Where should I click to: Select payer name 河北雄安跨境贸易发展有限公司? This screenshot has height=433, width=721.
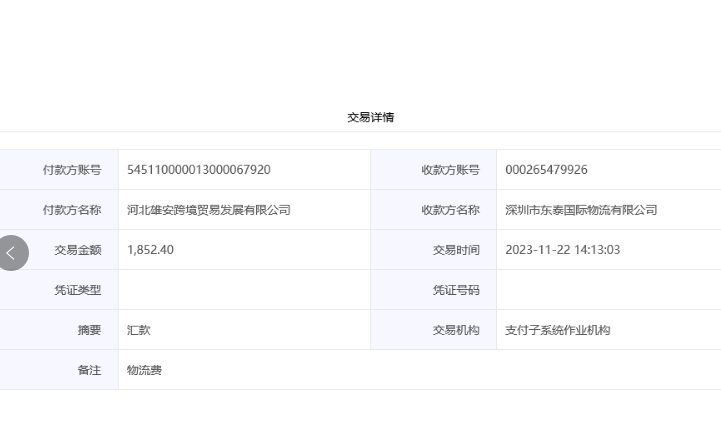click(209, 210)
